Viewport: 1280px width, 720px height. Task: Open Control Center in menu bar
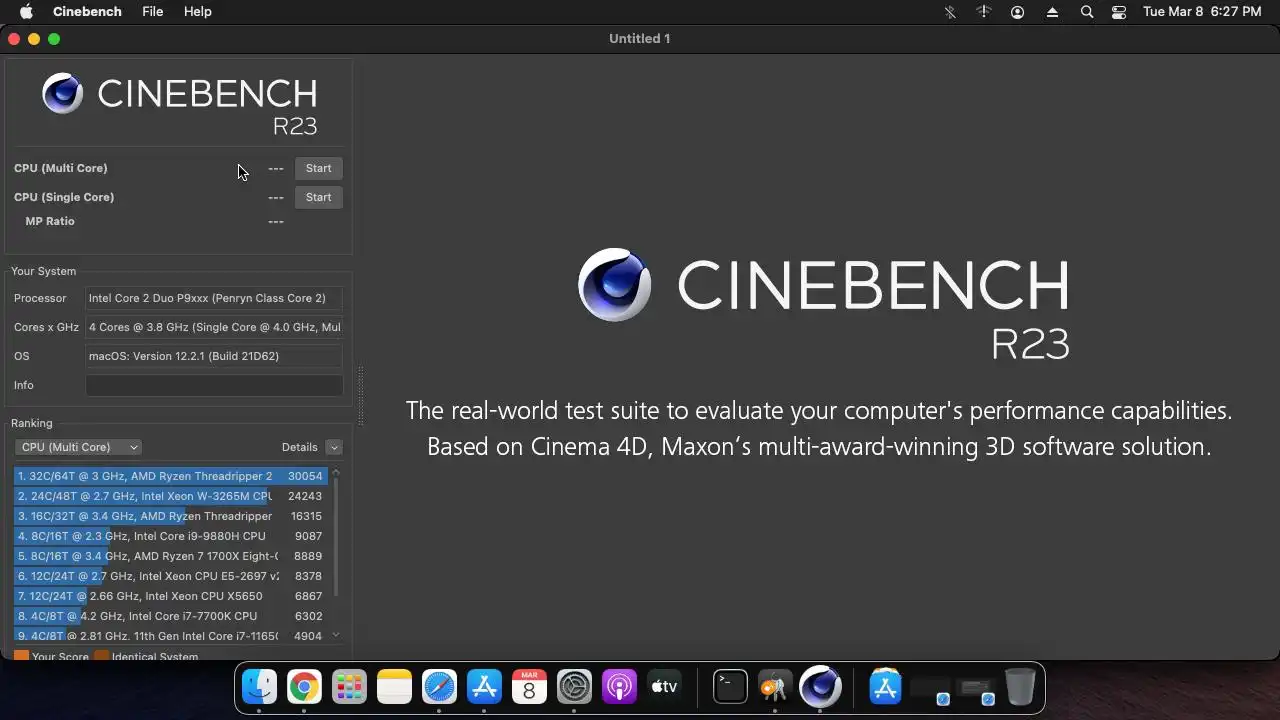click(x=1119, y=12)
